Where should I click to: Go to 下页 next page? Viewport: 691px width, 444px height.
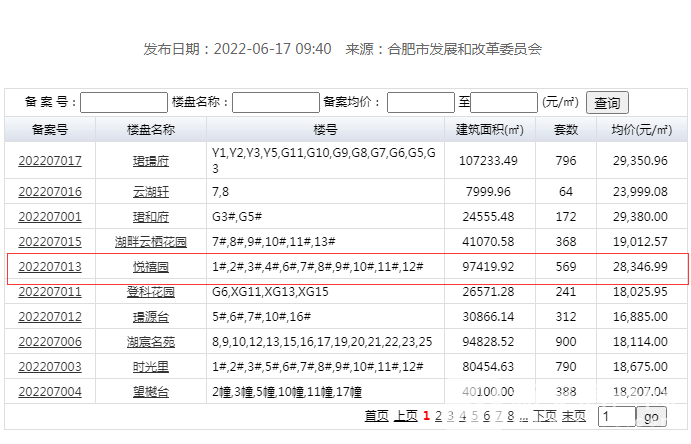pyautogui.click(x=545, y=416)
